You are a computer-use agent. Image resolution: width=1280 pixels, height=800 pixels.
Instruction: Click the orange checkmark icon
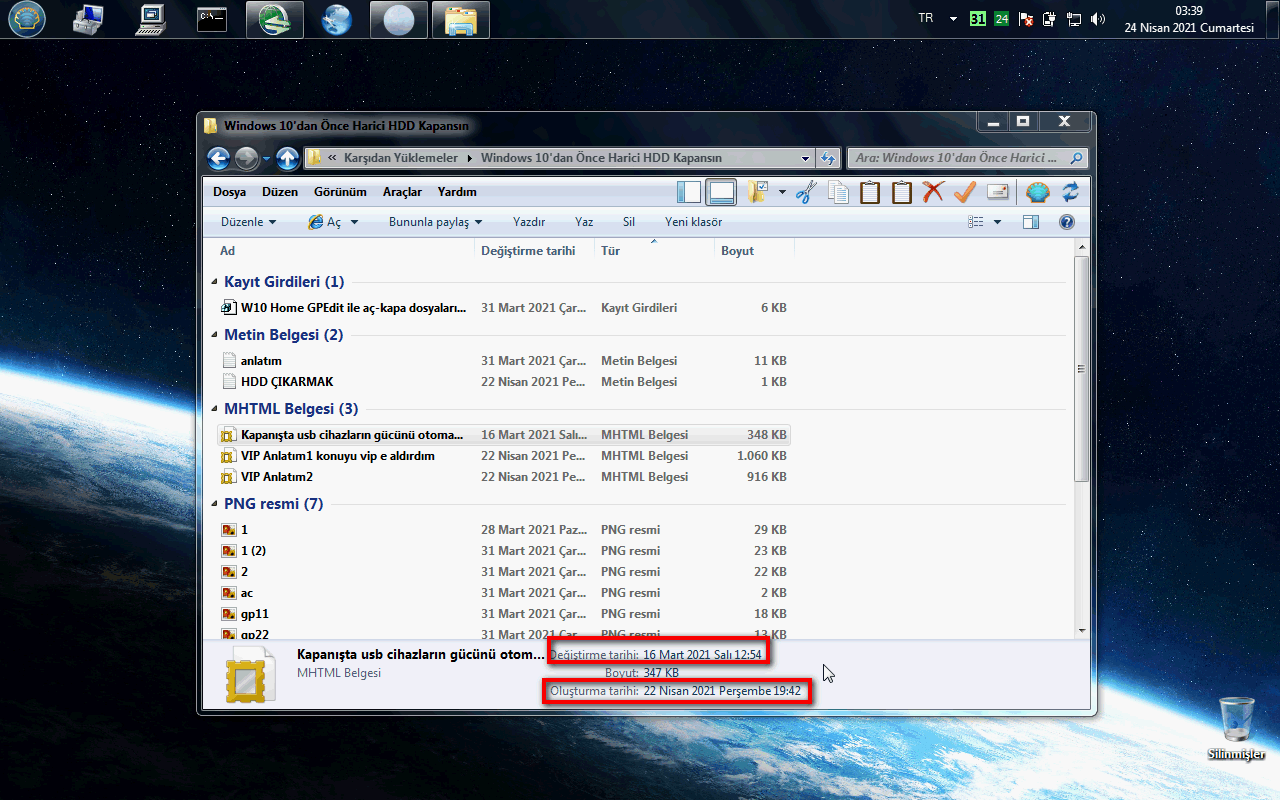click(x=965, y=192)
